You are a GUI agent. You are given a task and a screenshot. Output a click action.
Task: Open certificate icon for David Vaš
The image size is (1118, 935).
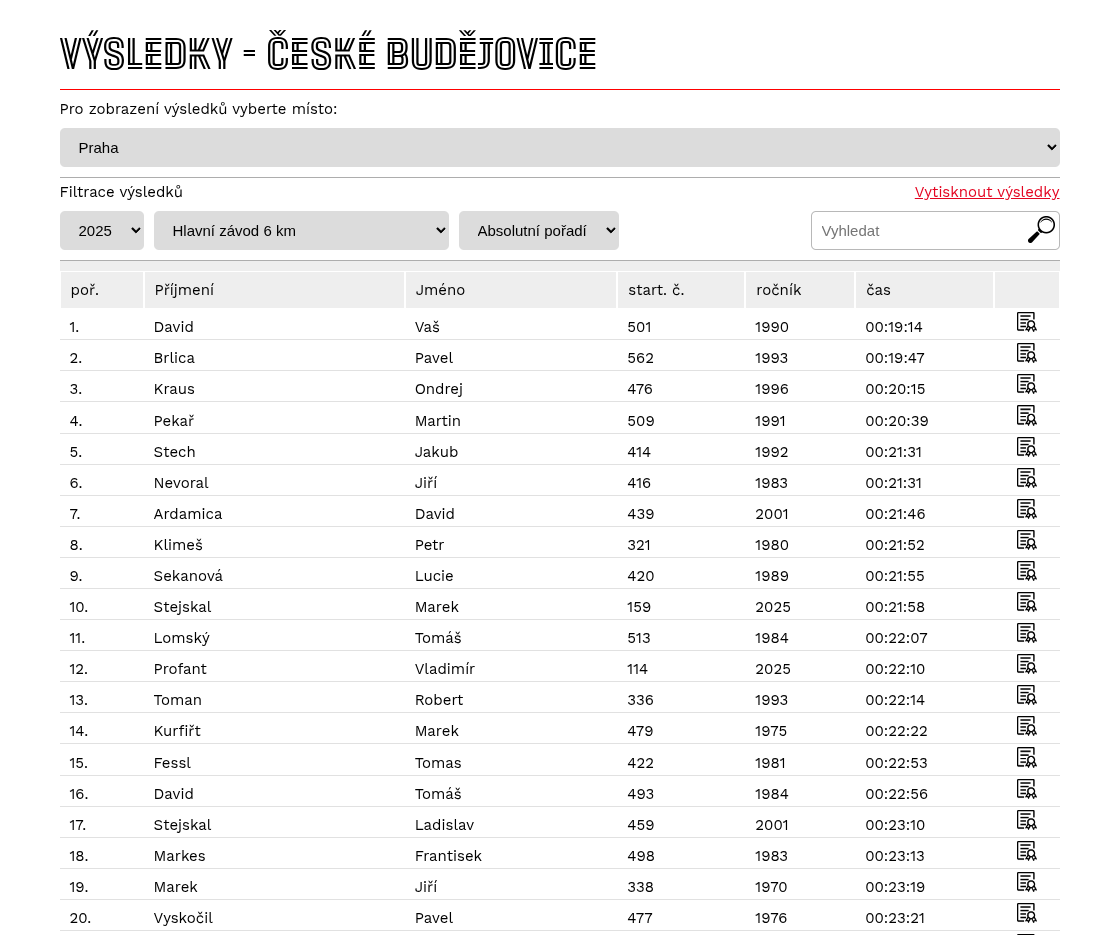(1026, 322)
